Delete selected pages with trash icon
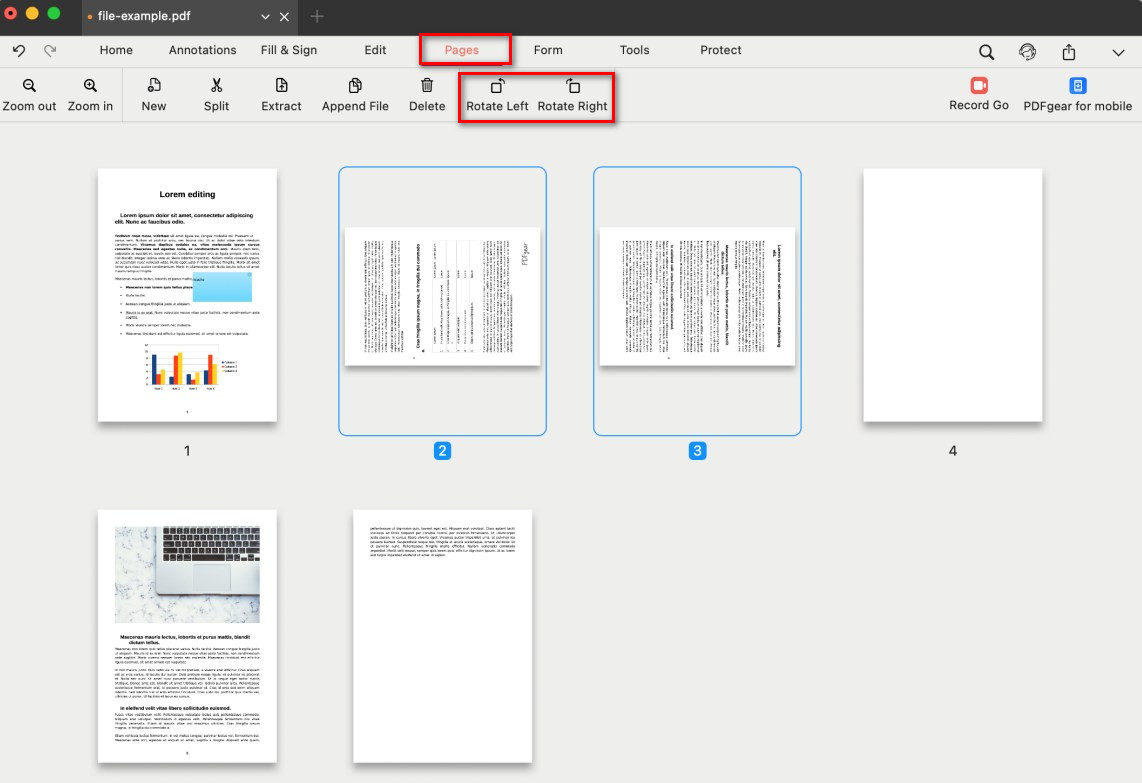Screen dimensions: 1142x783 (x=427, y=87)
